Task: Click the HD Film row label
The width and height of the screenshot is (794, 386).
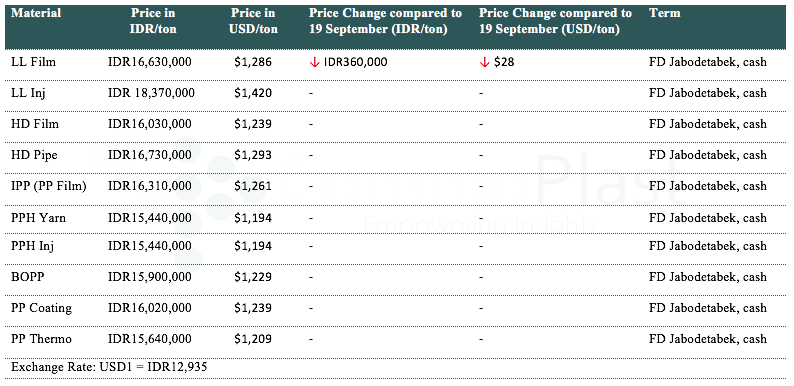Action: (x=34, y=124)
